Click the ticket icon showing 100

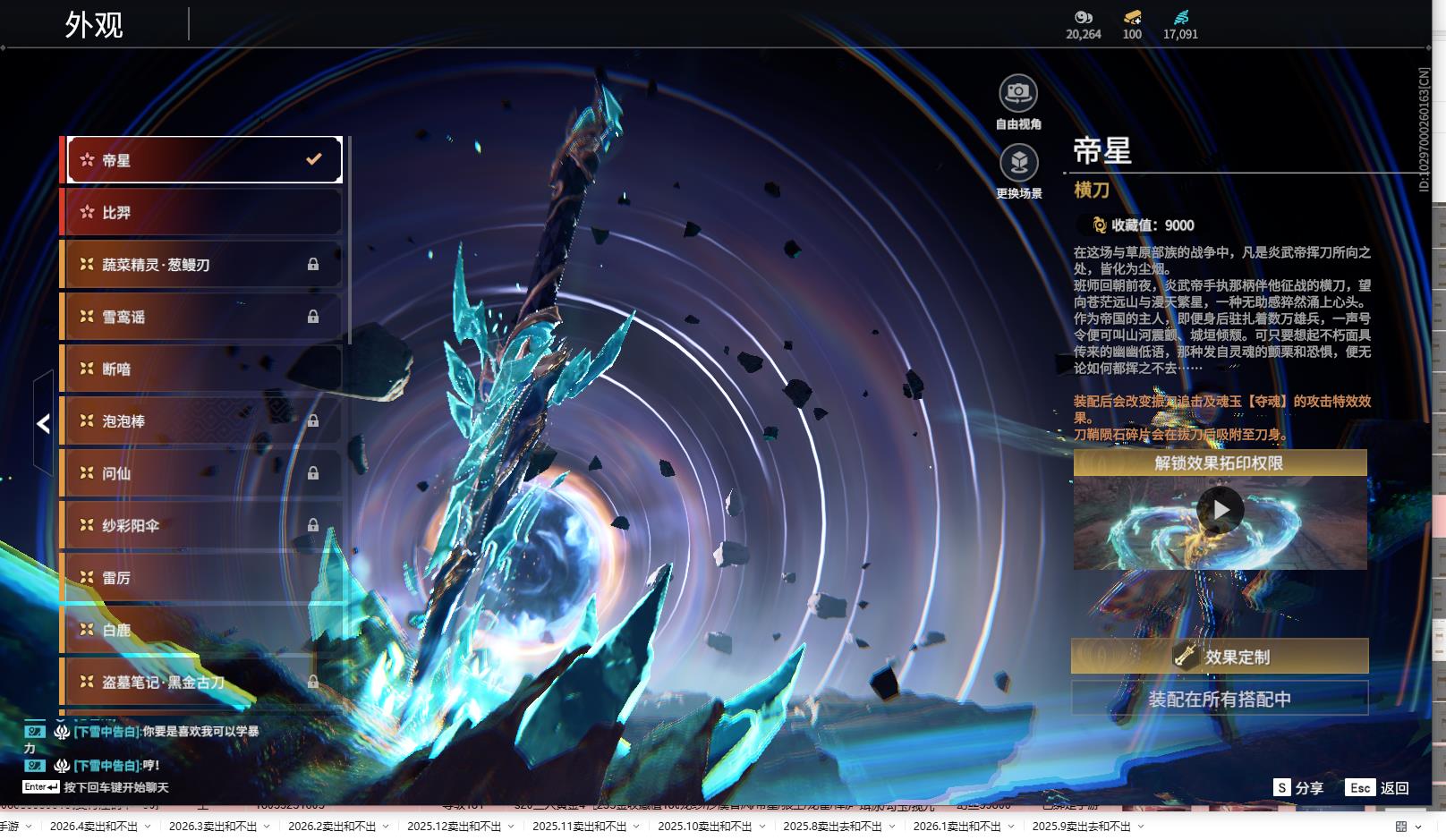[1132, 17]
